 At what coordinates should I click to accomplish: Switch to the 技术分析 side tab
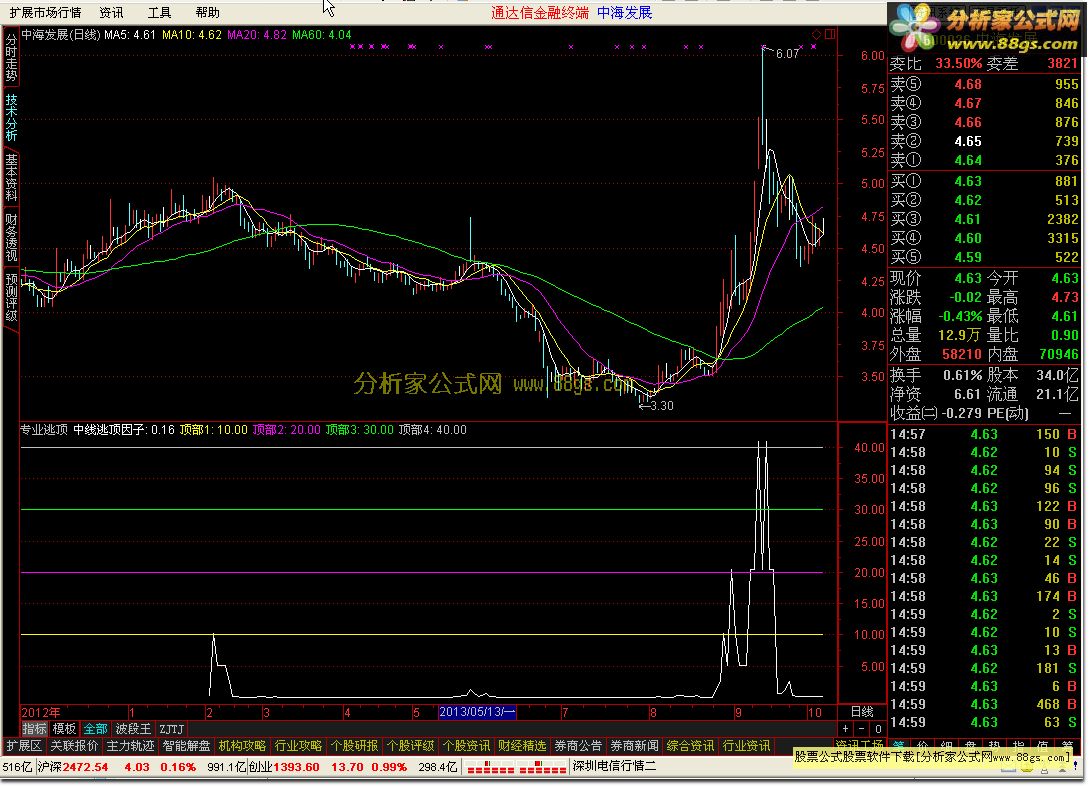[11, 118]
